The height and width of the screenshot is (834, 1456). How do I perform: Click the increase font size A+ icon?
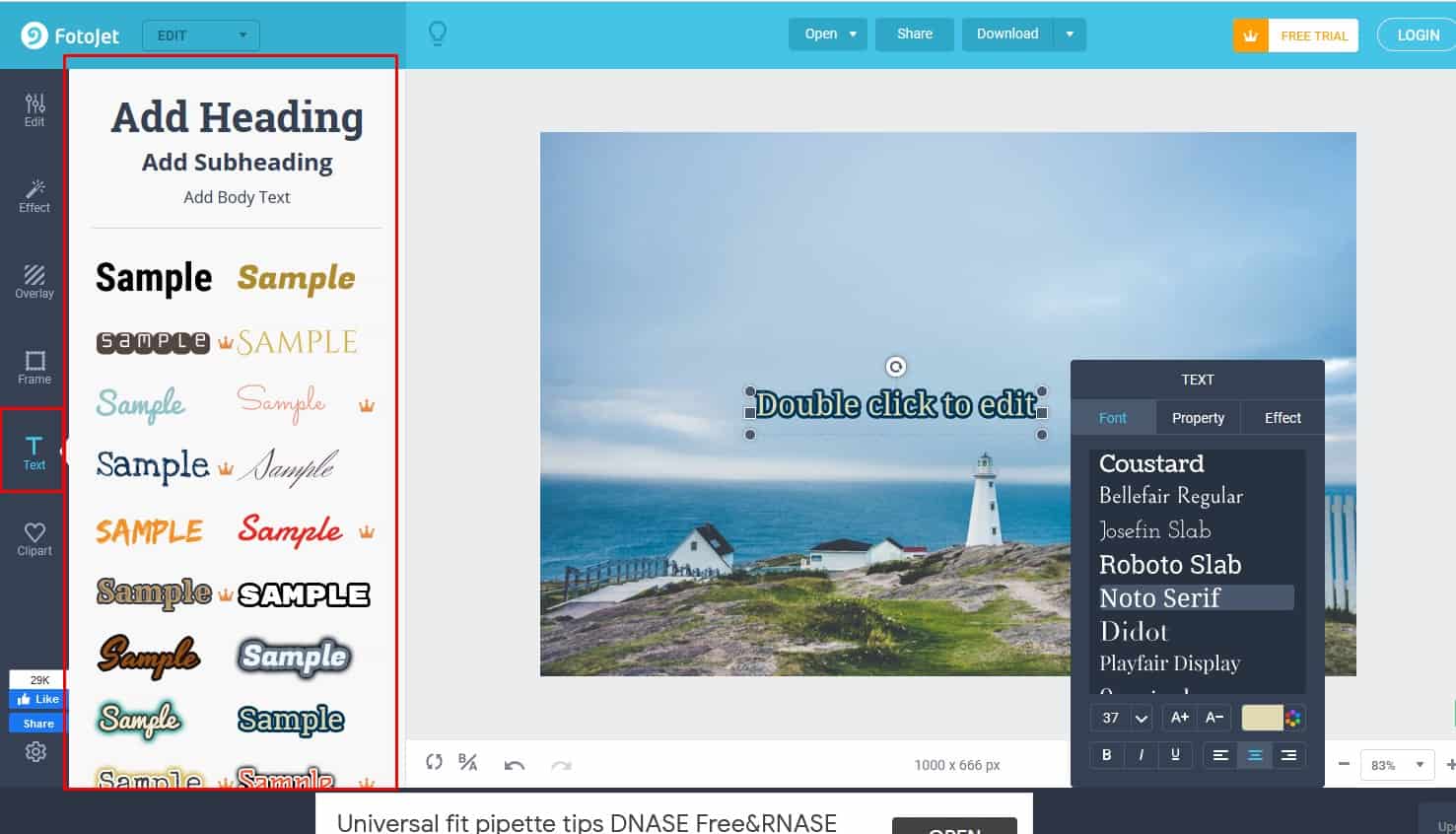click(1179, 718)
